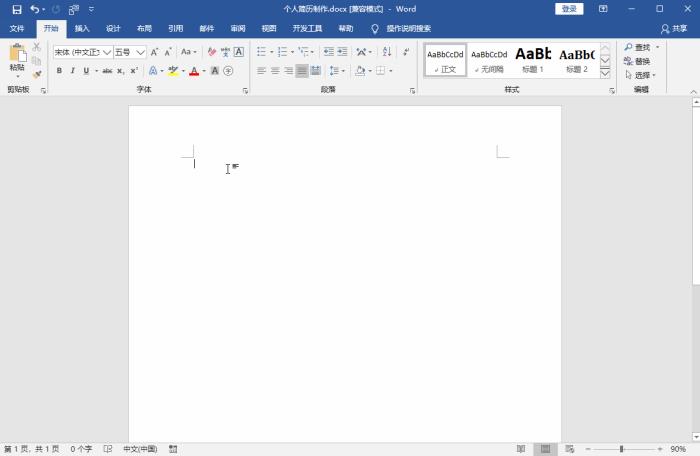Click the zoom slider in status bar

[x=622, y=449]
